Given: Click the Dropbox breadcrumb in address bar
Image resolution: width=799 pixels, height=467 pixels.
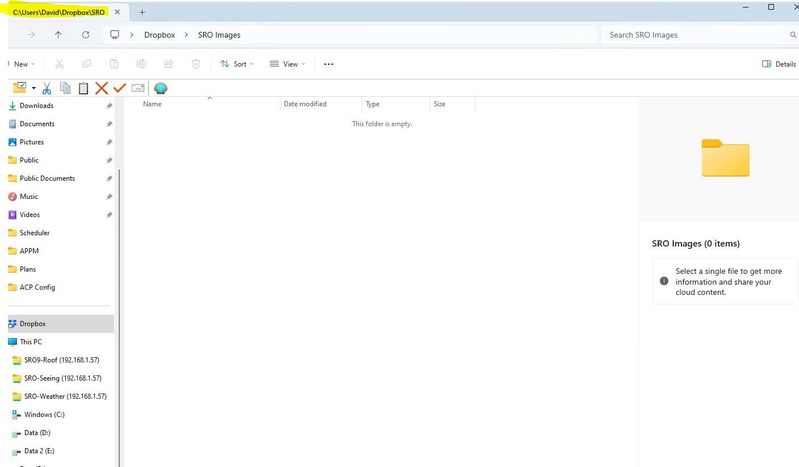Looking at the screenshot, I should (159, 35).
